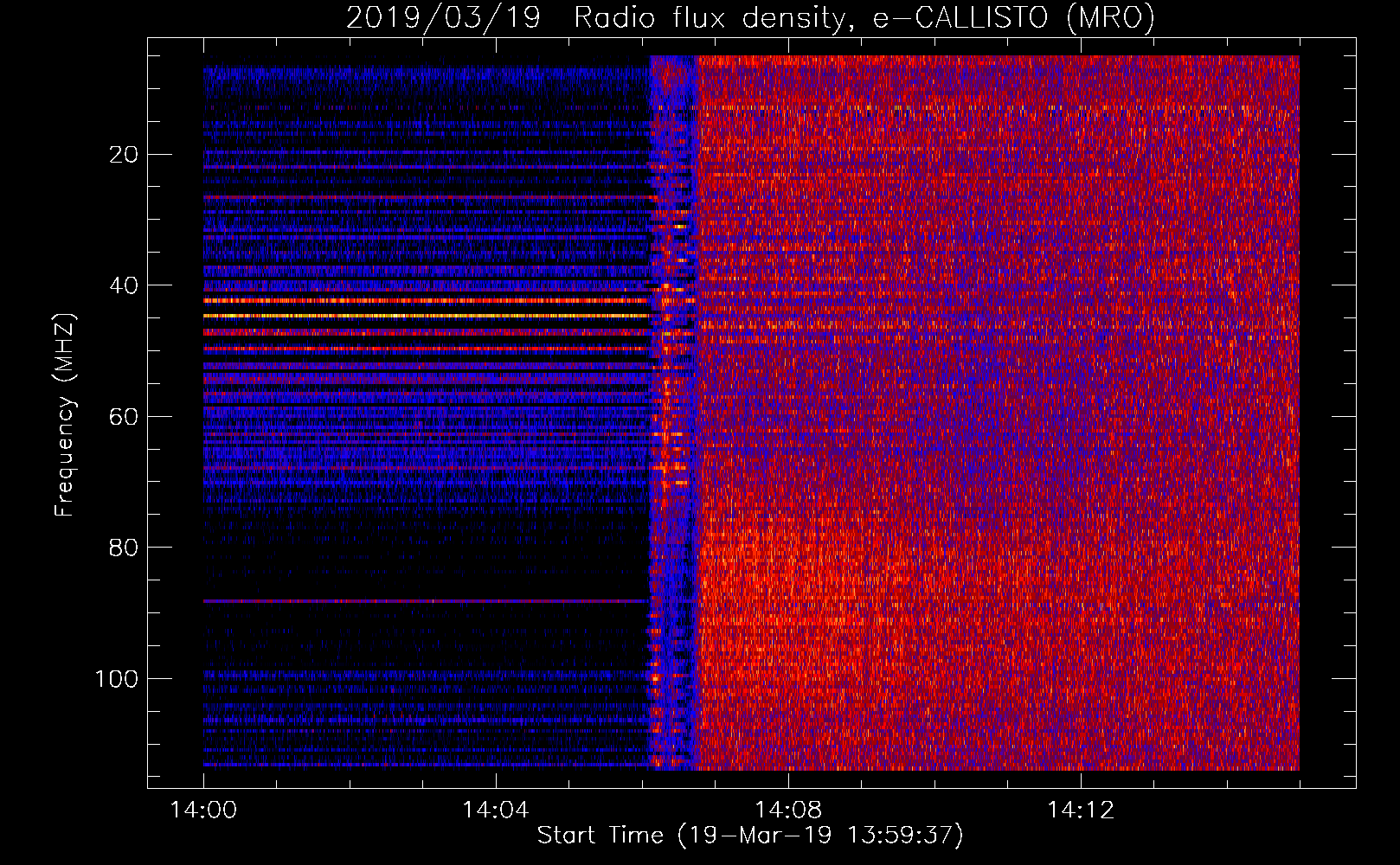Click the 60 frequency tick label
The image size is (1400, 865).
coord(124,417)
